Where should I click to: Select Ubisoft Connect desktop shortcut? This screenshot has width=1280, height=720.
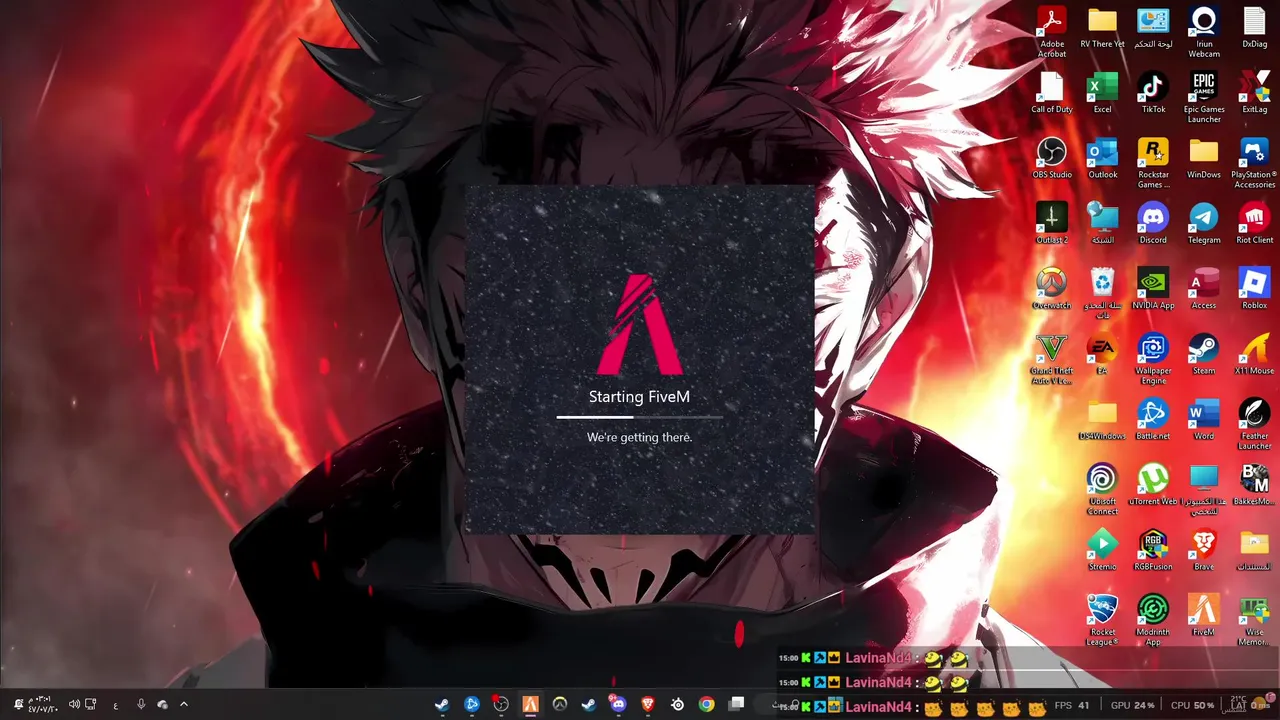[x=1102, y=488]
